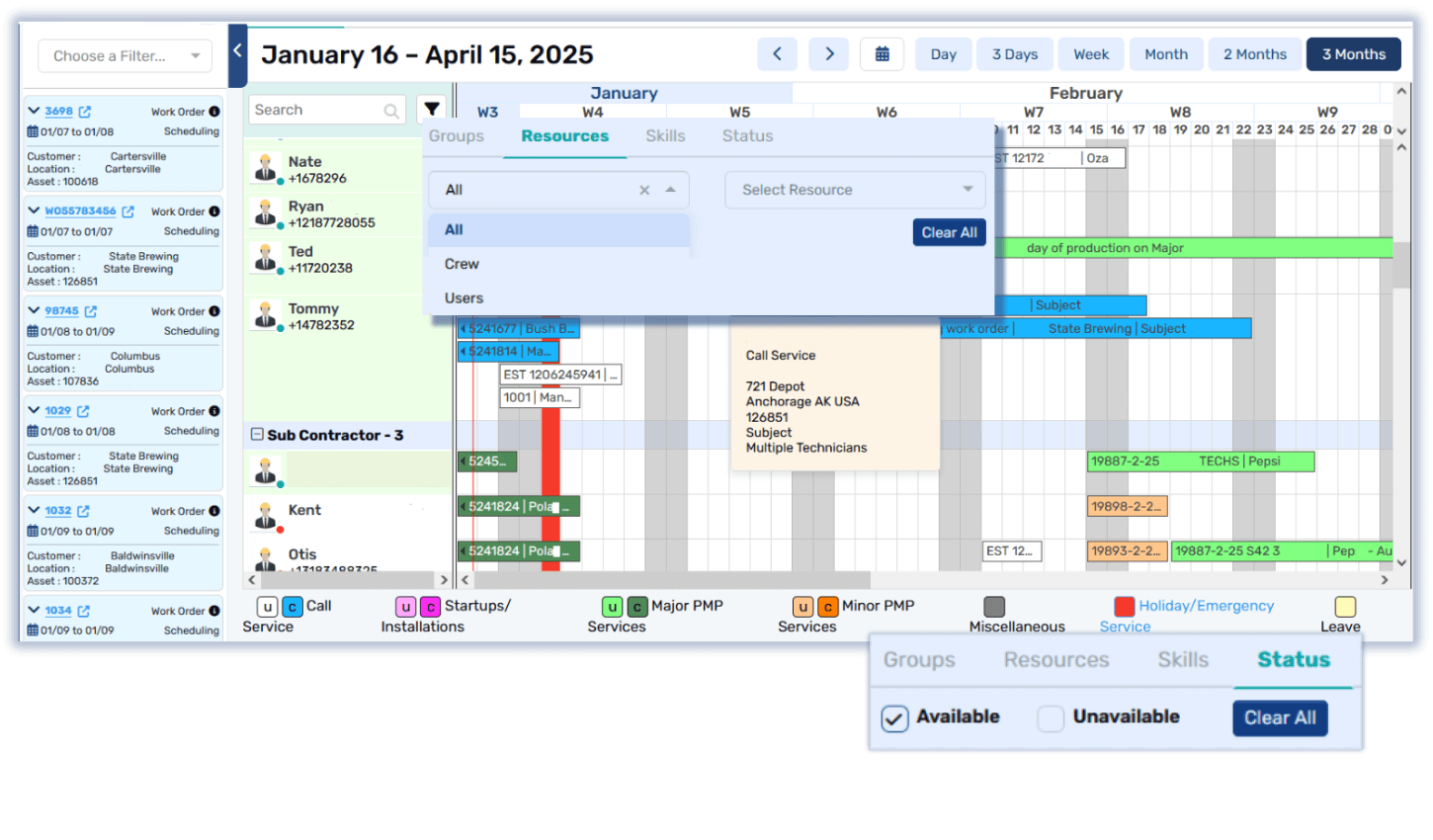Enable the Unavailable status checkbox

(1050, 718)
